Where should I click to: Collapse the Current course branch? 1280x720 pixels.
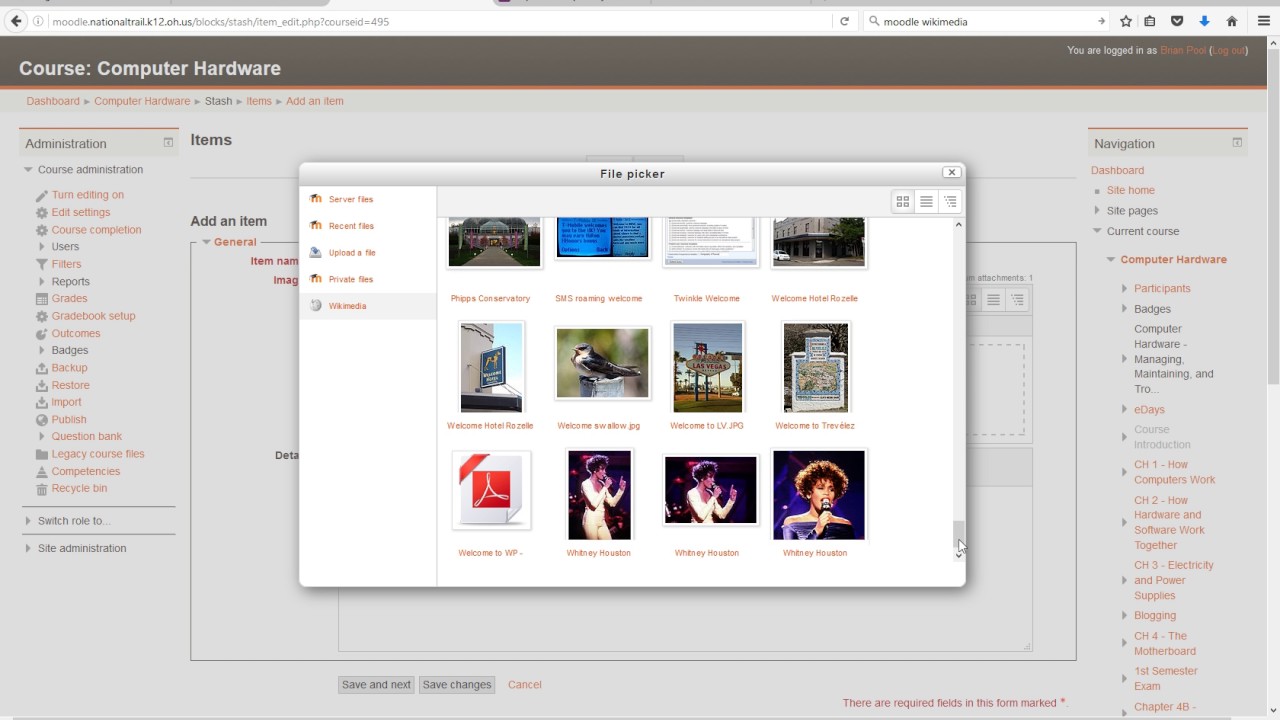[x=1097, y=231]
